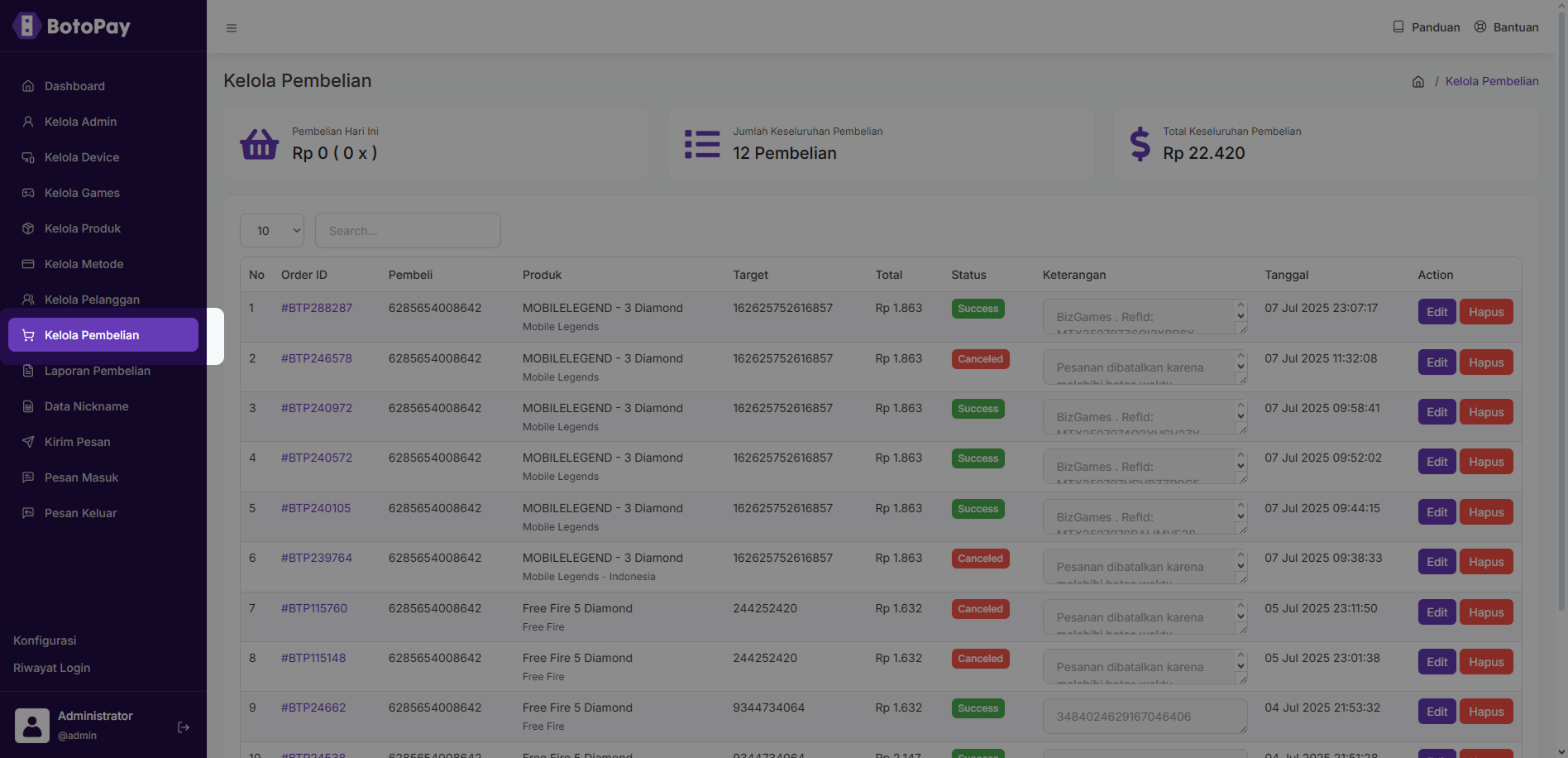Click the Data Nickname file icon
This screenshot has height=758, width=1568.
coord(28,406)
